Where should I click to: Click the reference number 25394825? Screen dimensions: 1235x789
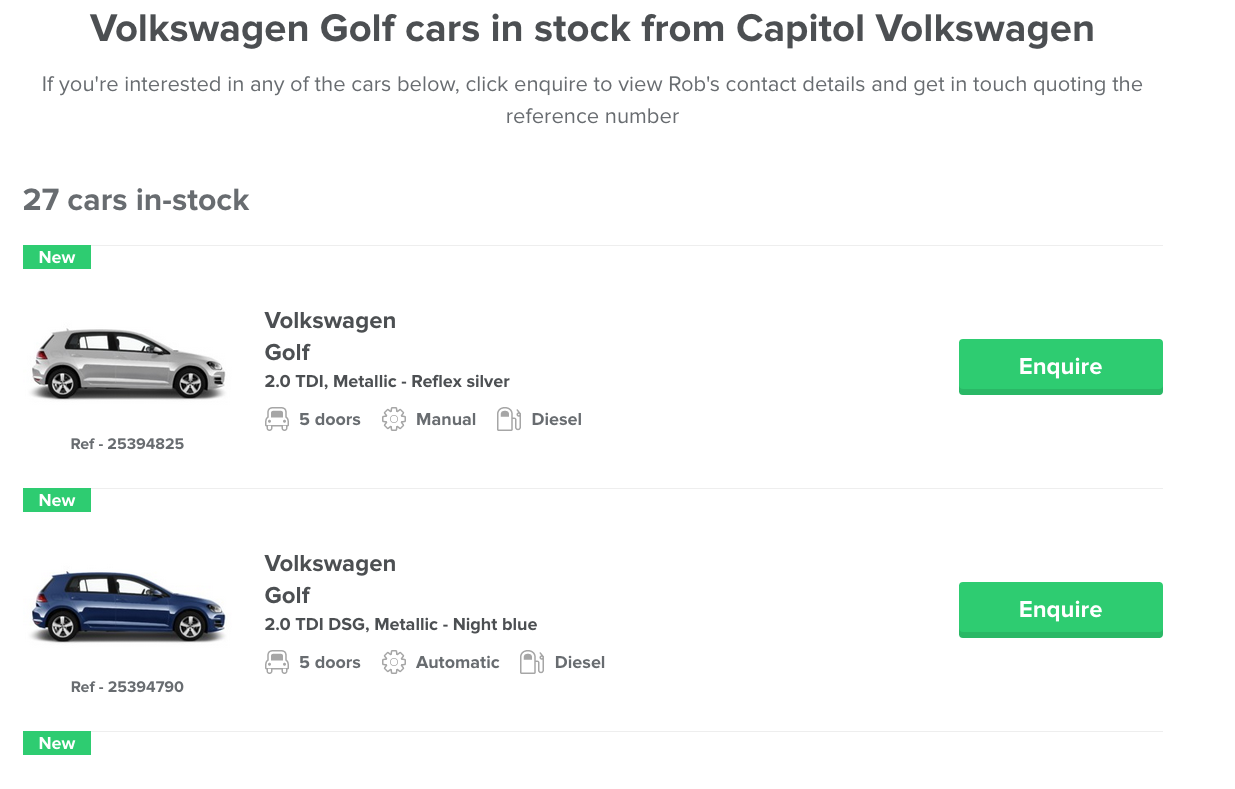coord(127,443)
